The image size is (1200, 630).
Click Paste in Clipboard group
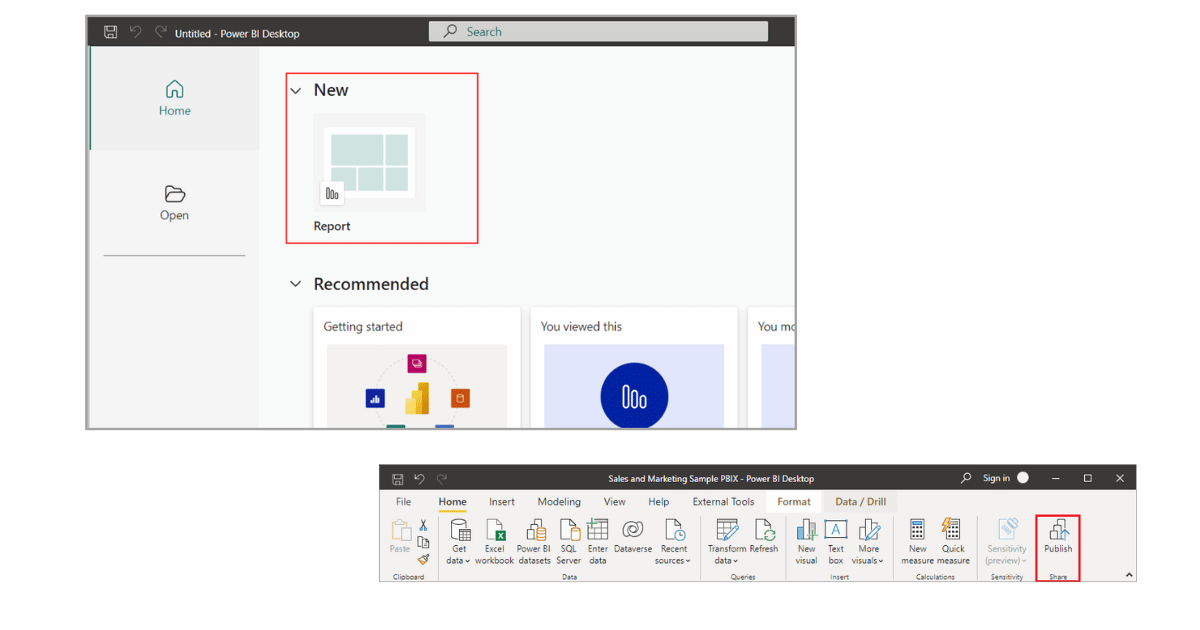pos(400,537)
